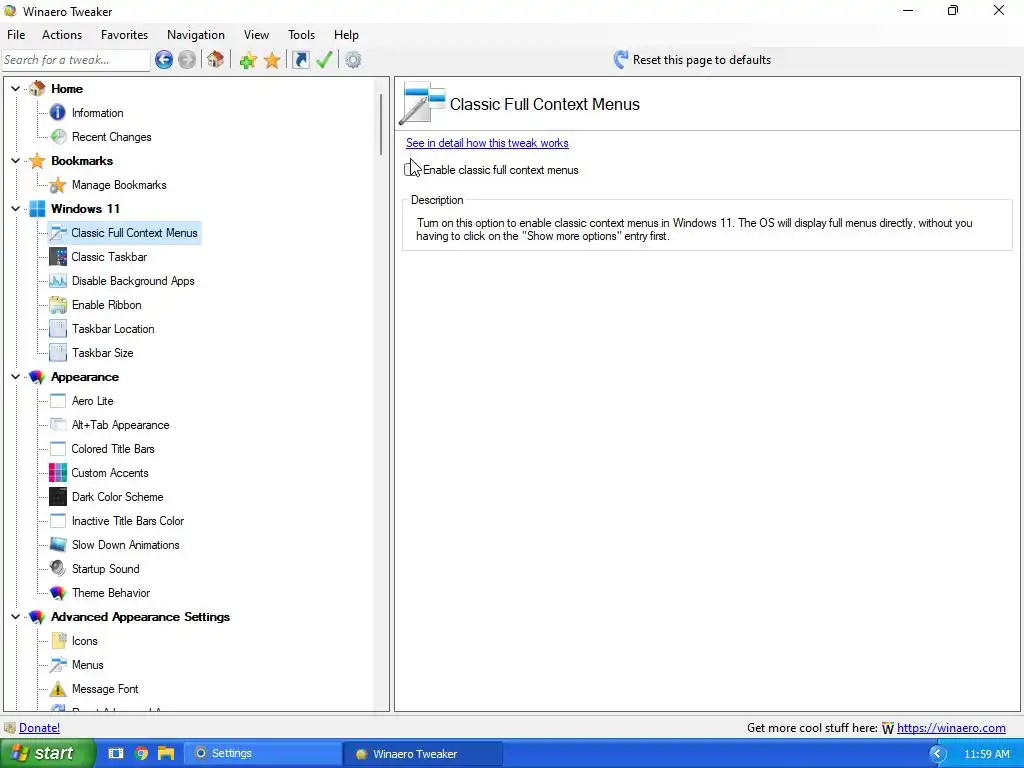The image size is (1024, 768).
Task: Collapse the Appearance tree section
Action: 16,377
